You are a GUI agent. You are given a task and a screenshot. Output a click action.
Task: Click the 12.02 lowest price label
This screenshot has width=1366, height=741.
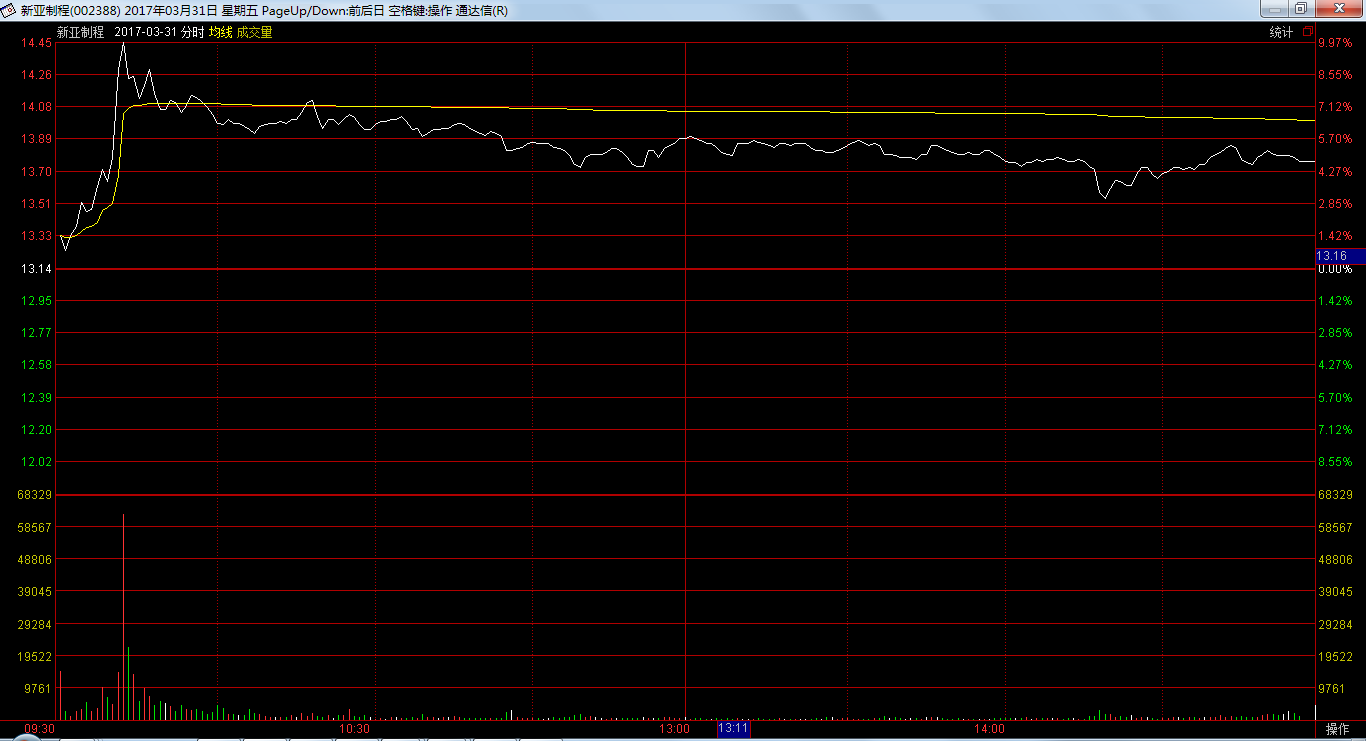pos(37,462)
